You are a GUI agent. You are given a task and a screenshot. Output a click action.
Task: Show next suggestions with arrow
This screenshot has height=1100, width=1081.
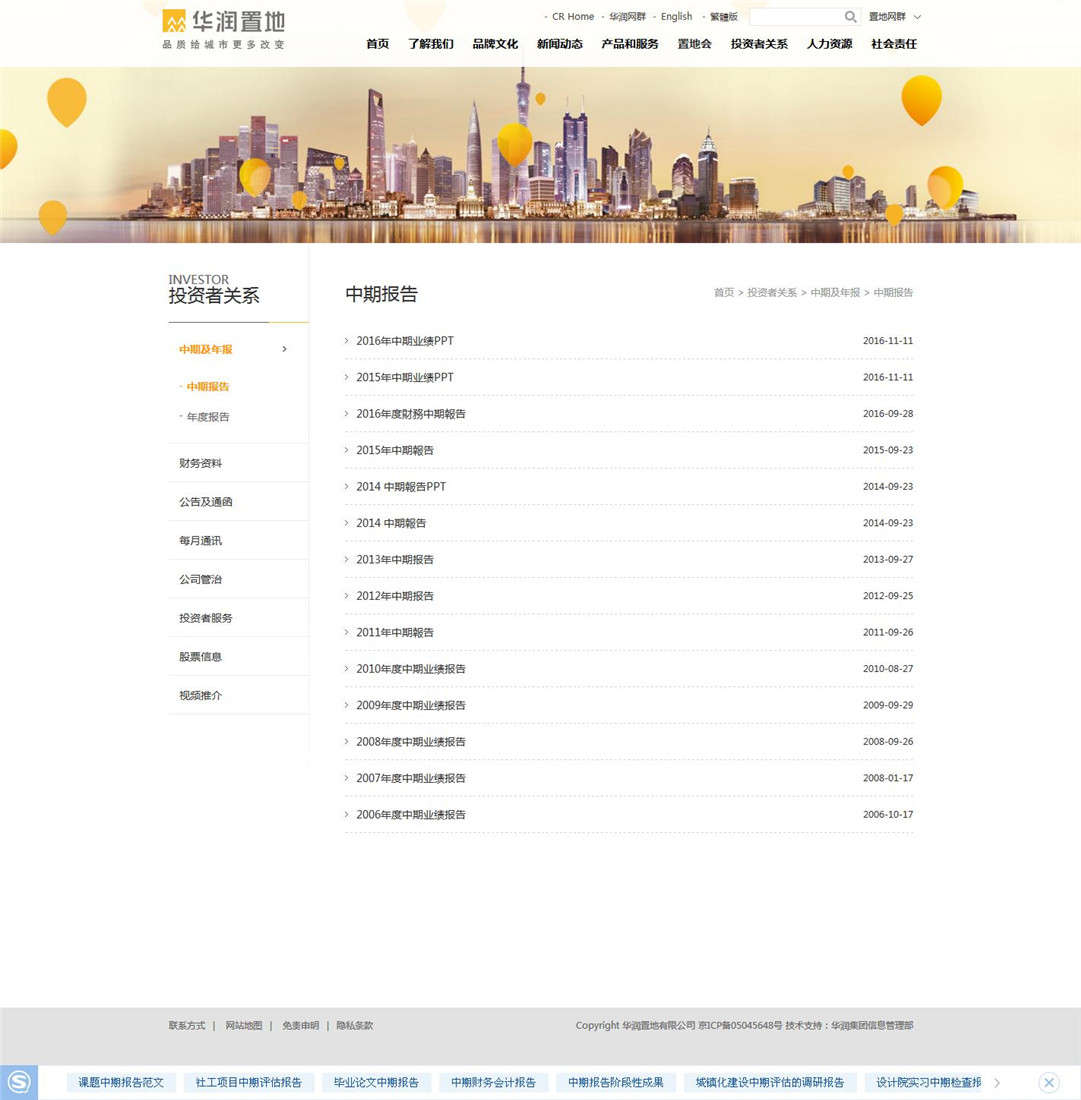[997, 1082]
